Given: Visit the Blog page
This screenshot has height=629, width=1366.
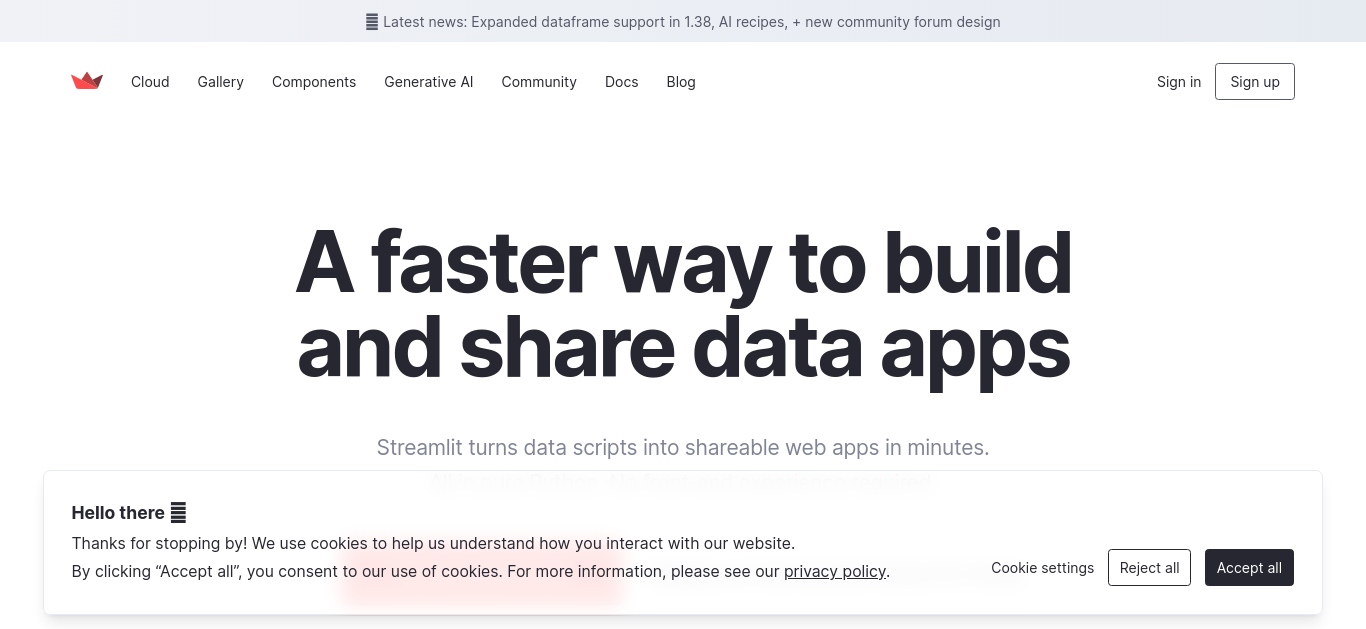Looking at the screenshot, I should coord(681,82).
